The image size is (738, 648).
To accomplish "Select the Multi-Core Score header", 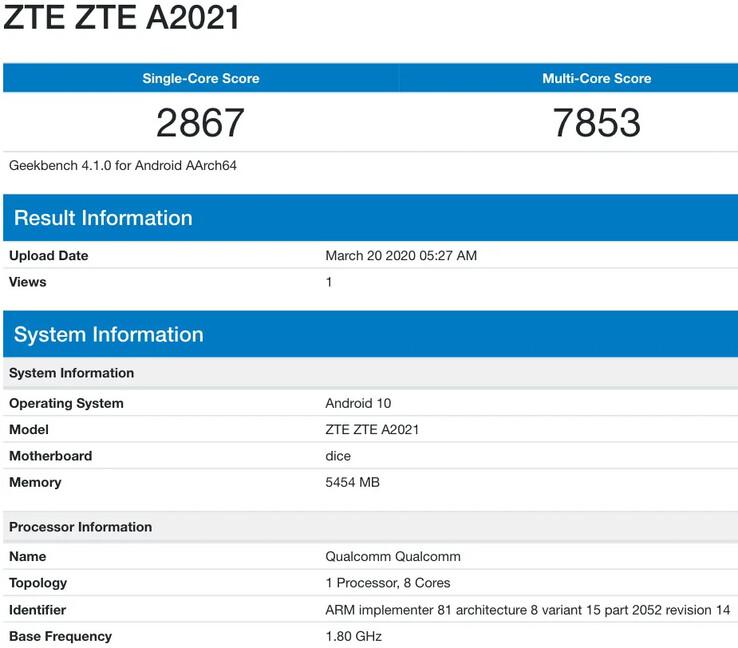I will pos(596,78).
